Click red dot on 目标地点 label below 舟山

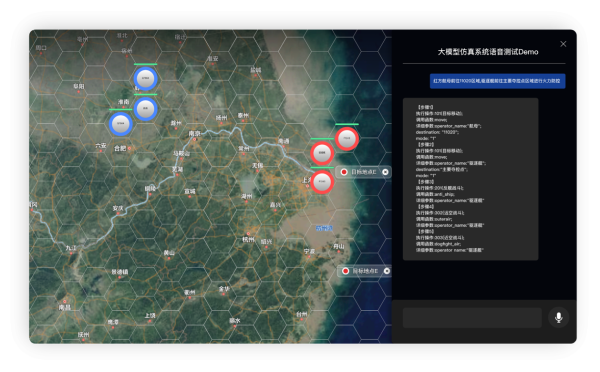point(345,271)
